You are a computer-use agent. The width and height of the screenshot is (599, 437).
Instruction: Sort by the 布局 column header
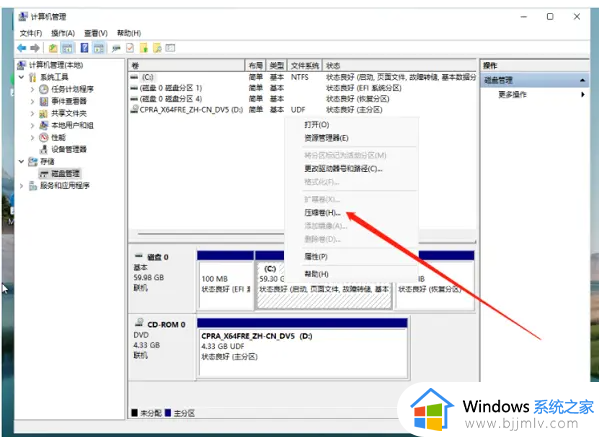(256, 66)
